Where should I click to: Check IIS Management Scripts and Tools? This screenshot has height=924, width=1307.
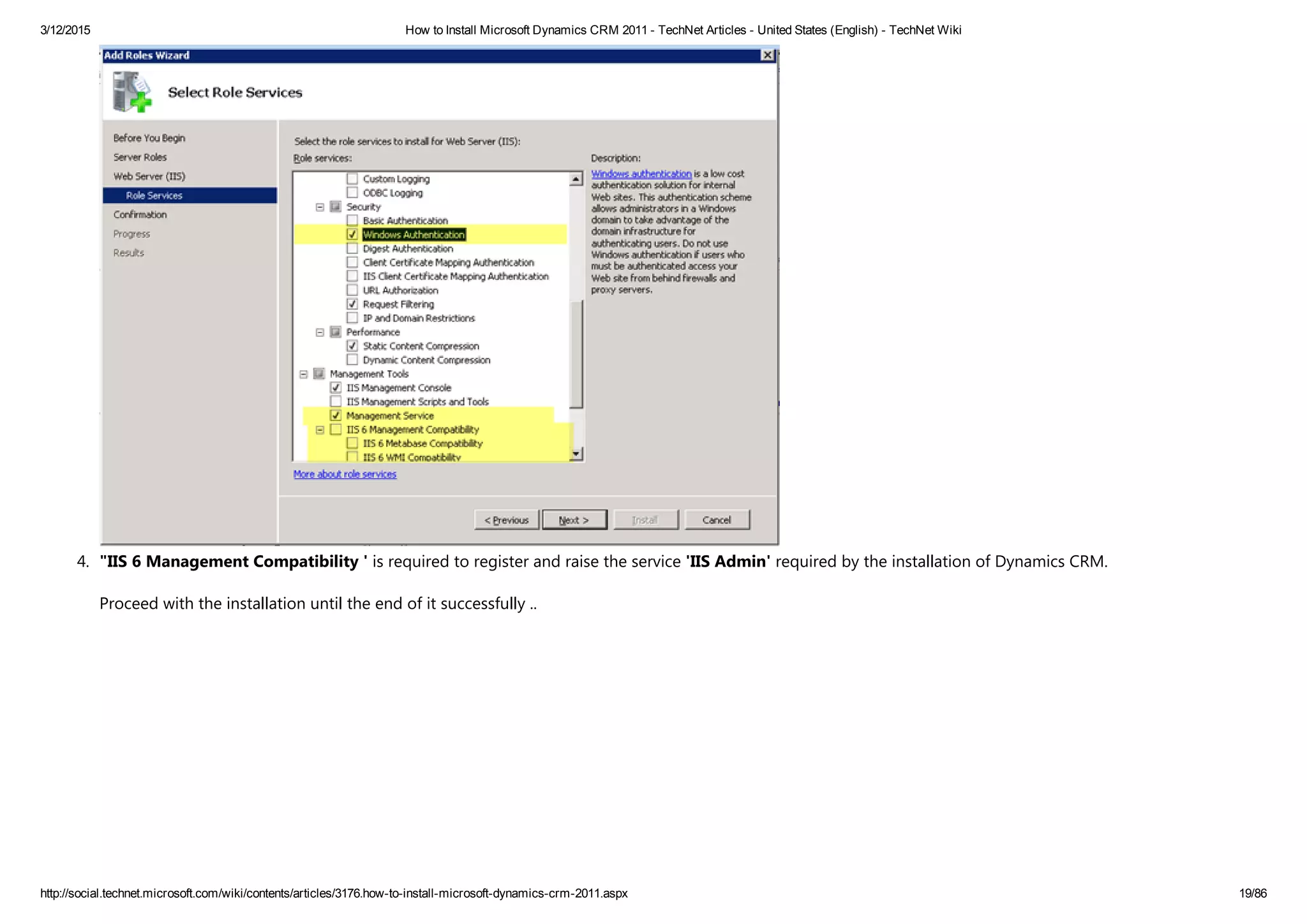[336, 401]
